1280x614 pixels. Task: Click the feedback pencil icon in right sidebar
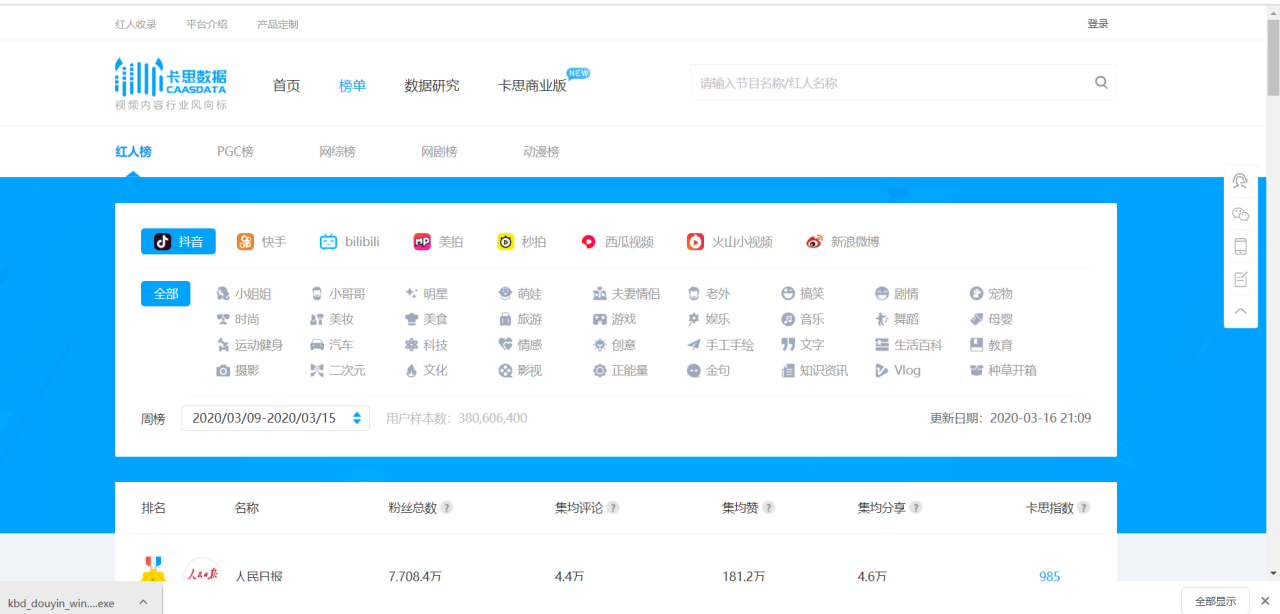coord(1240,278)
